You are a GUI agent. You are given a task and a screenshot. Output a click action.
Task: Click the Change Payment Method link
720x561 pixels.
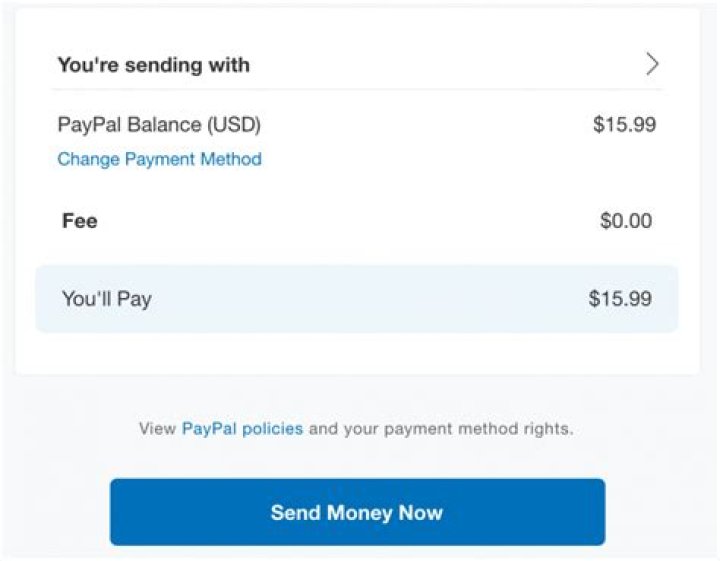click(x=159, y=159)
